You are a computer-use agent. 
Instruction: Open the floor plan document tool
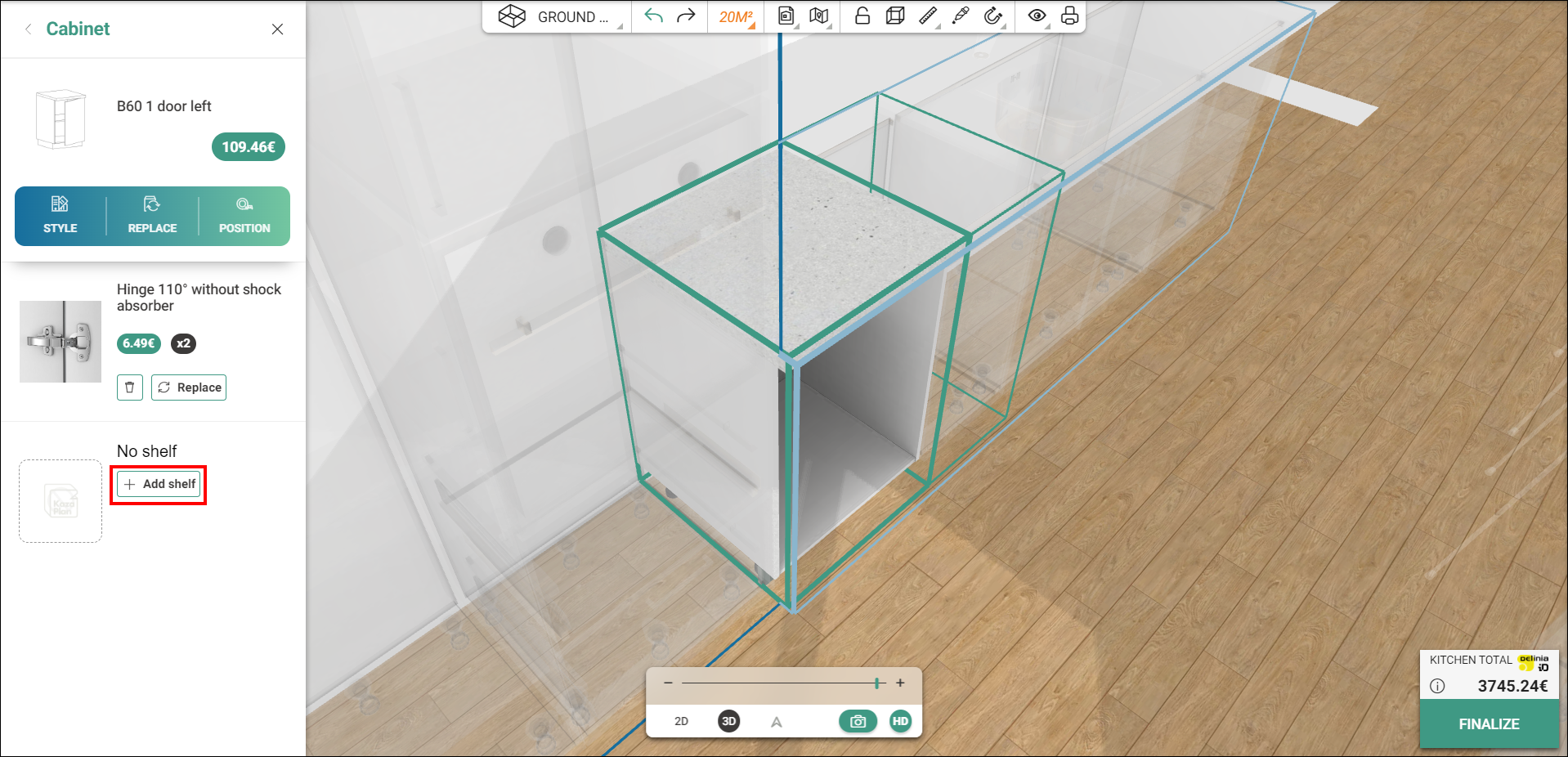click(x=786, y=16)
